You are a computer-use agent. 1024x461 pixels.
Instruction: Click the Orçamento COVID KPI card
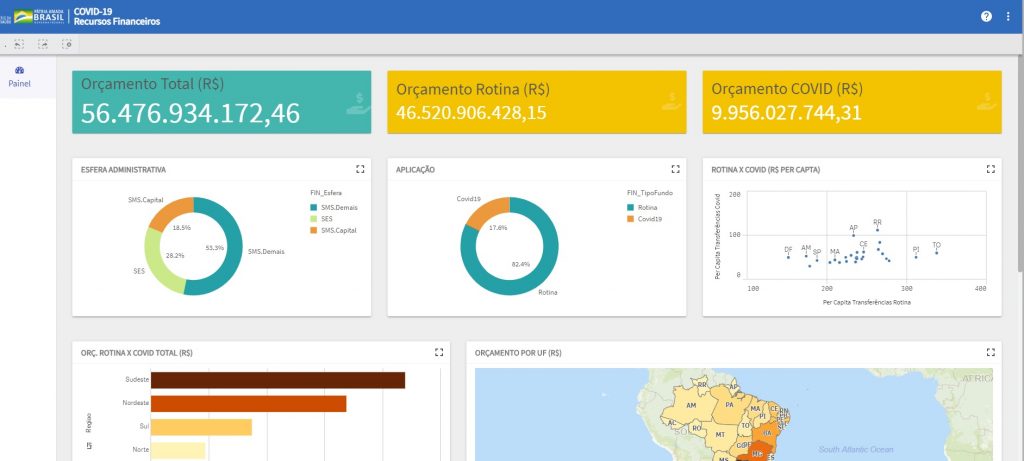pyautogui.click(x=851, y=102)
